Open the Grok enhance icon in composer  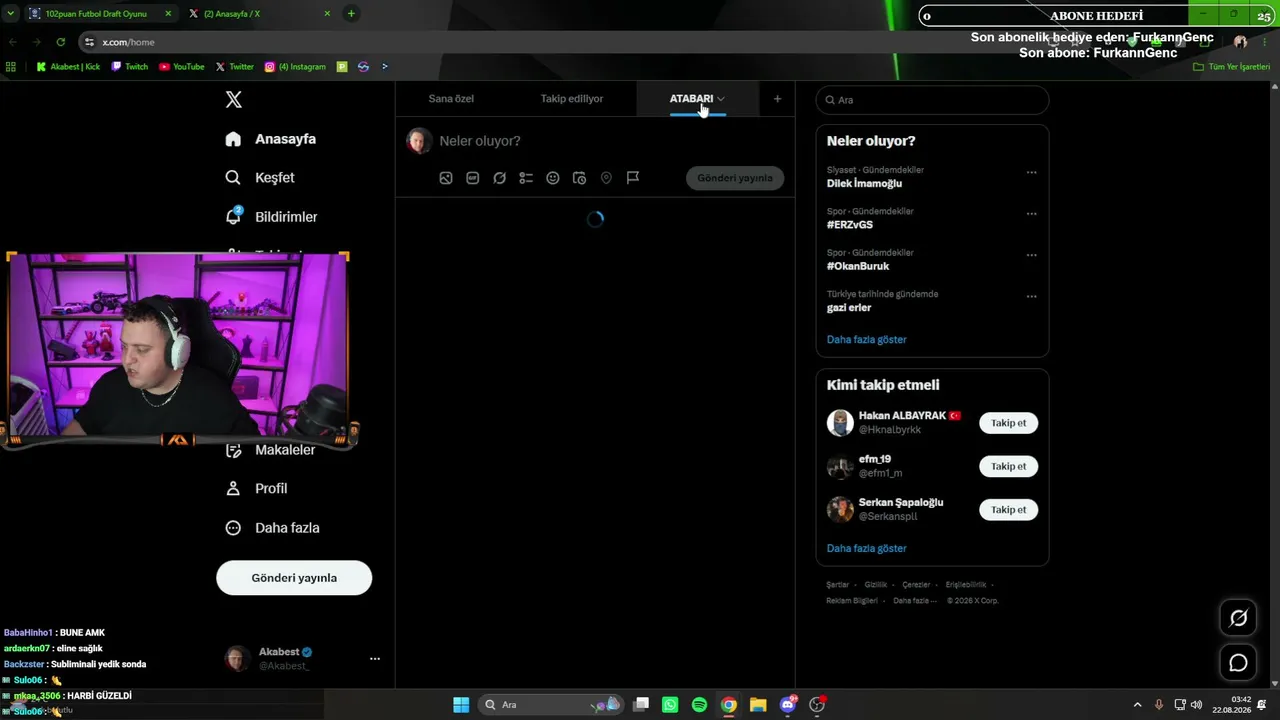pyautogui.click(x=500, y=178)
